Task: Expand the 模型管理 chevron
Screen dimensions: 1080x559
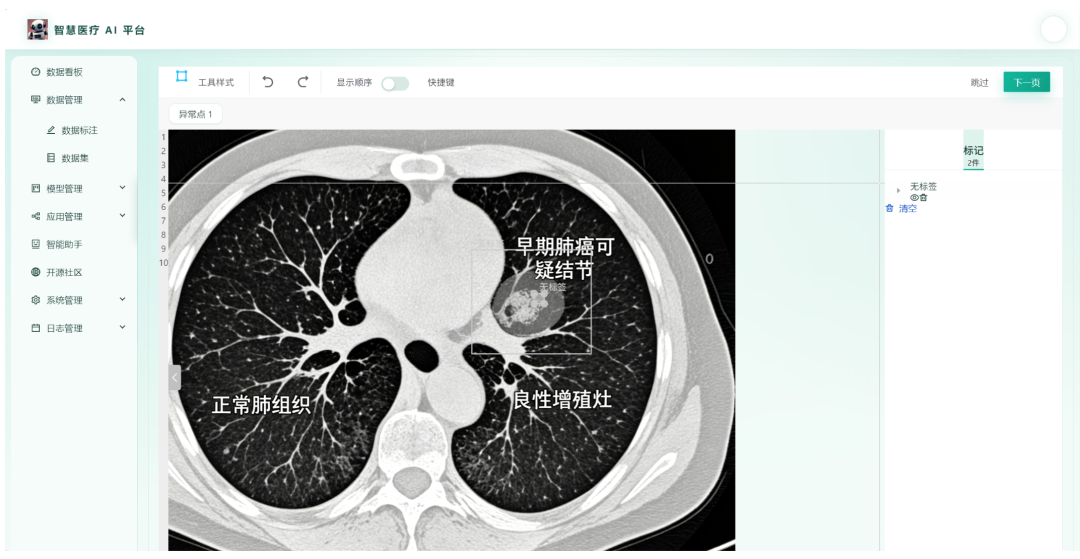Action: (x=123, y=187)
